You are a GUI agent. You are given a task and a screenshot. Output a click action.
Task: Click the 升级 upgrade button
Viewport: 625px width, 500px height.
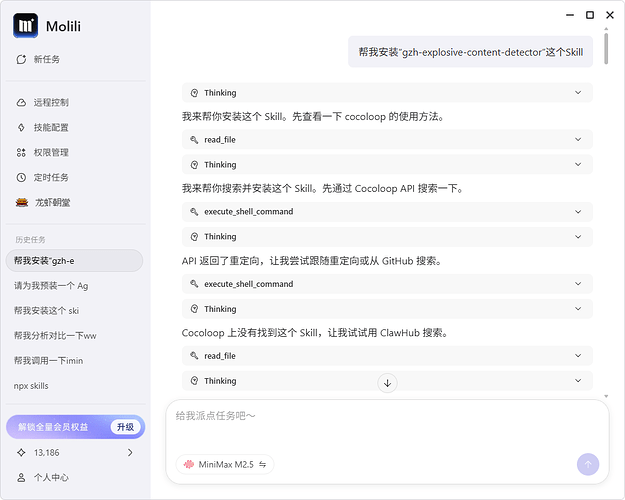point(125,427)
